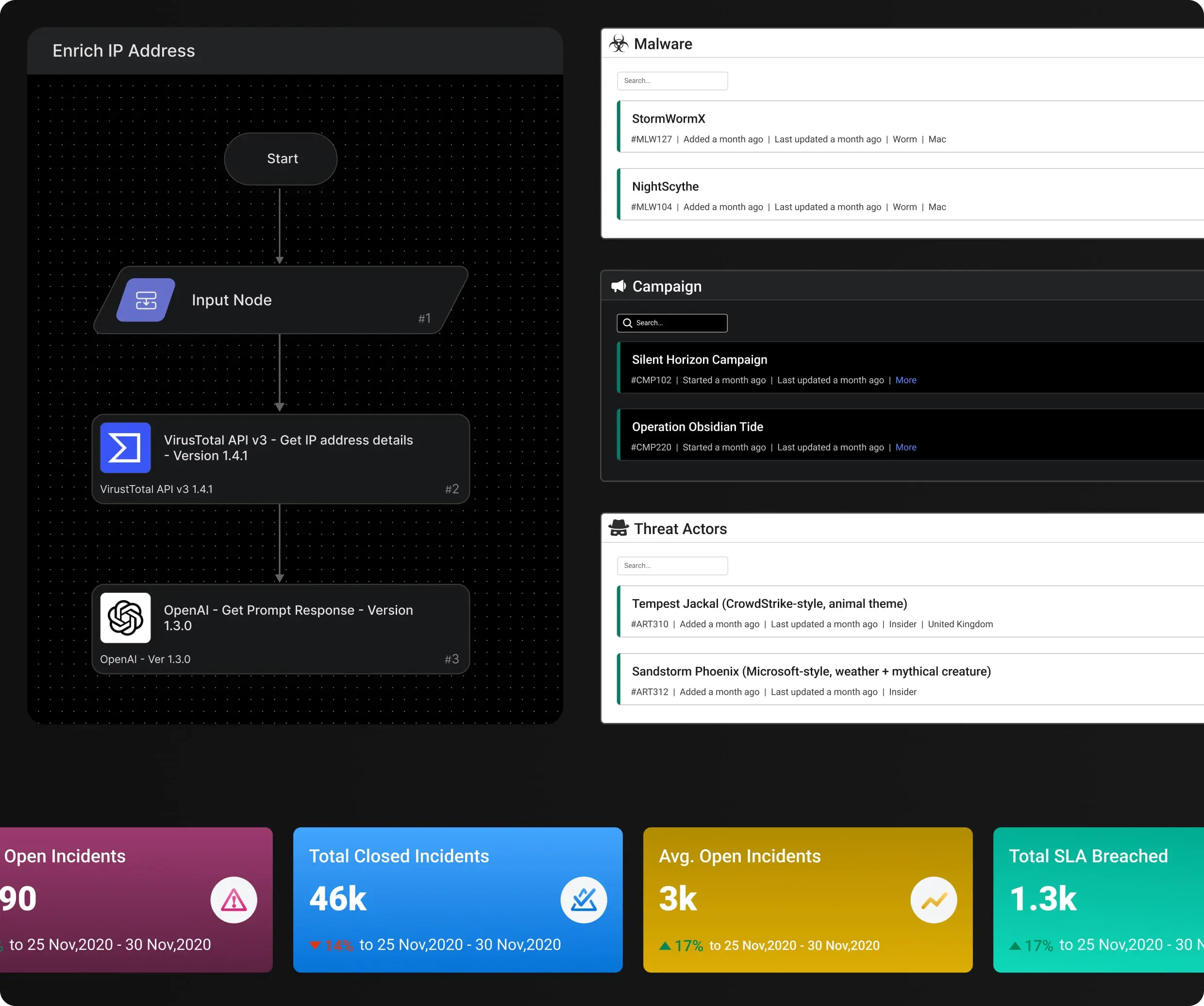Click the warning icon on Open Incidents card

pos(234,900)
